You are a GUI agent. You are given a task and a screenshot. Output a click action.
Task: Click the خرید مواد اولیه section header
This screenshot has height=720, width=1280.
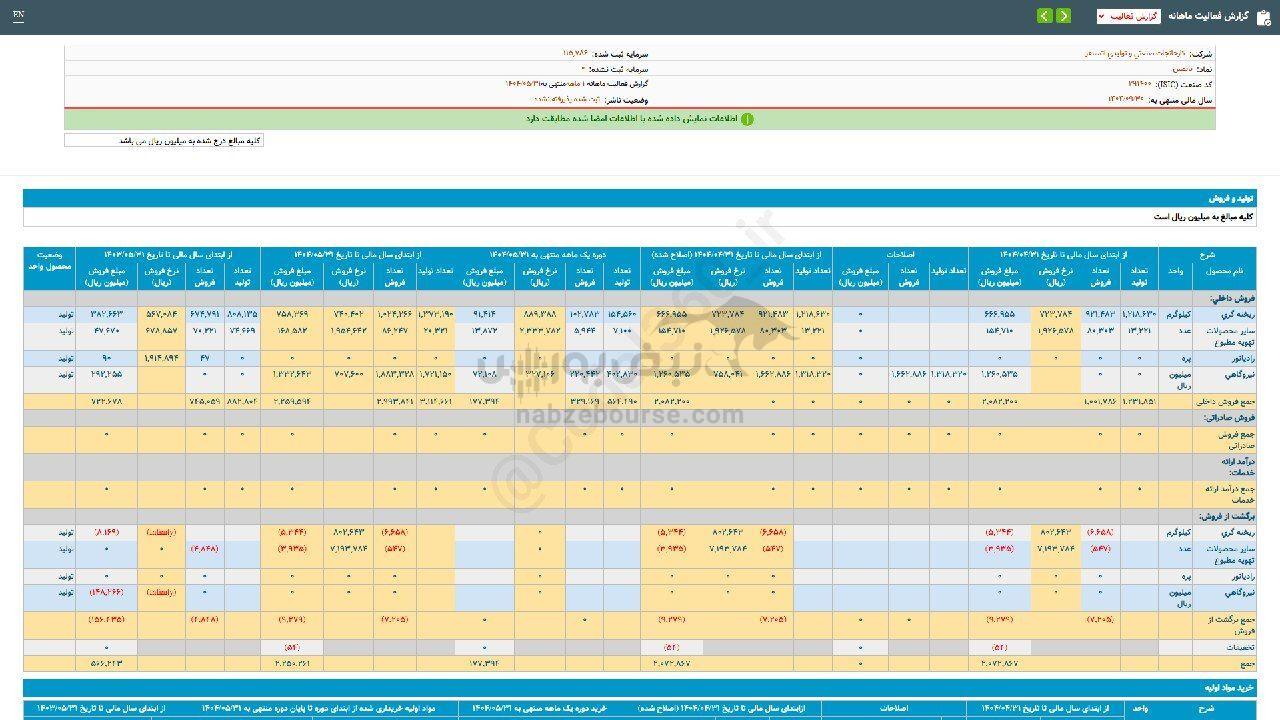(1228, 688)
